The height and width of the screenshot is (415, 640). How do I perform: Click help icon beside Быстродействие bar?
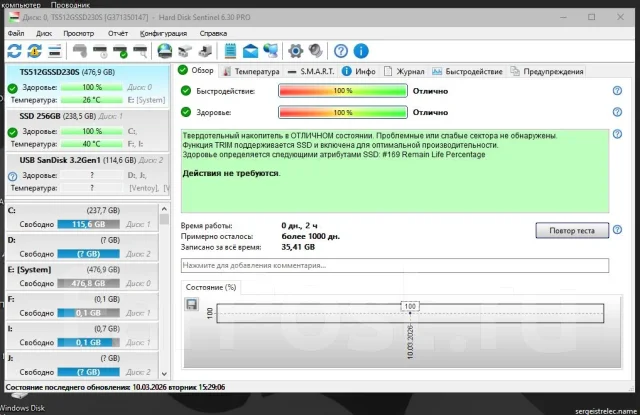point(617,91)
